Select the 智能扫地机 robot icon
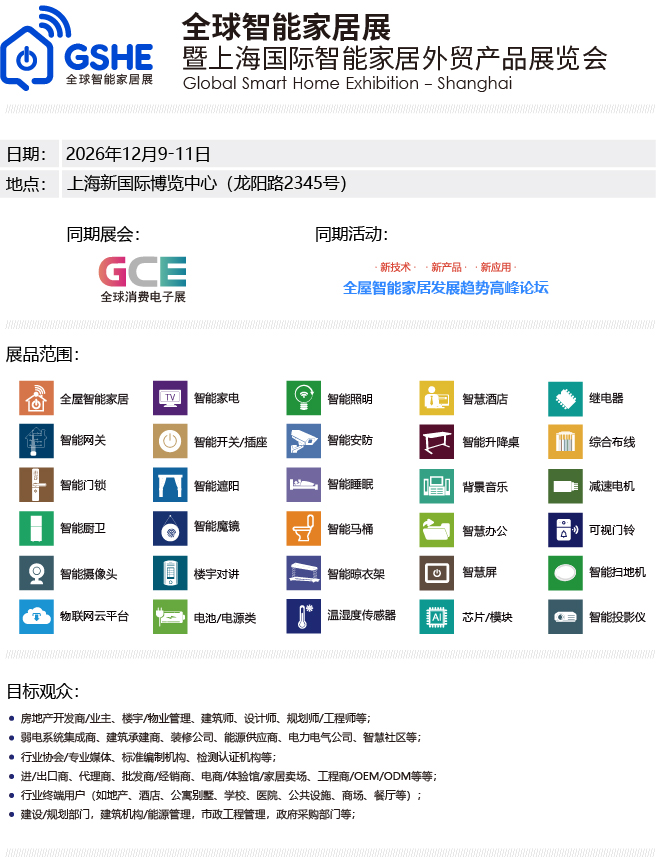 [x=565, y=573]
